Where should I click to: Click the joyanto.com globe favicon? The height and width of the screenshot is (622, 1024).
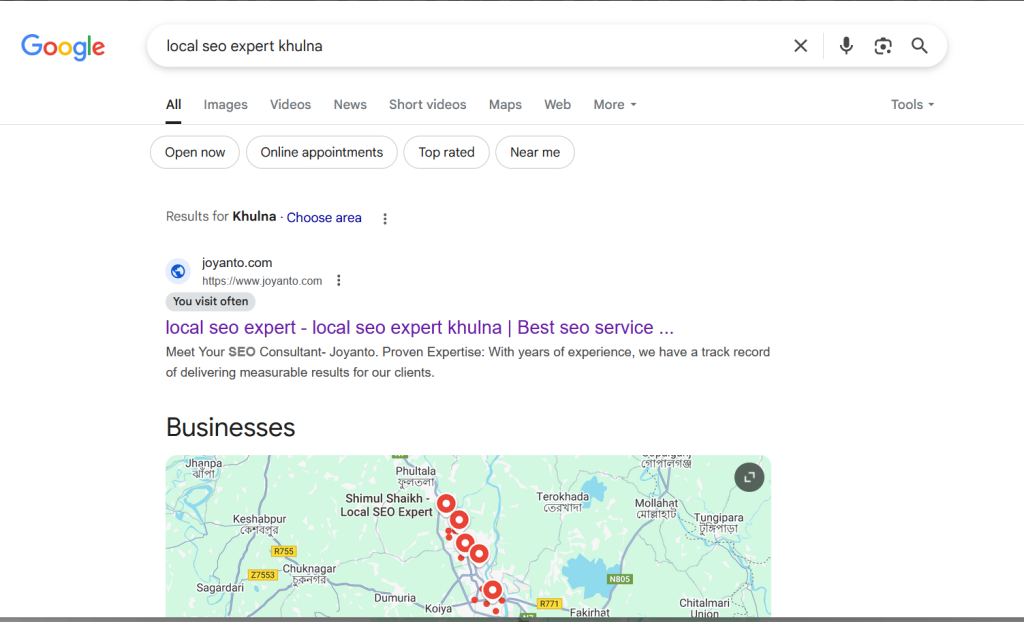point(178,271)
